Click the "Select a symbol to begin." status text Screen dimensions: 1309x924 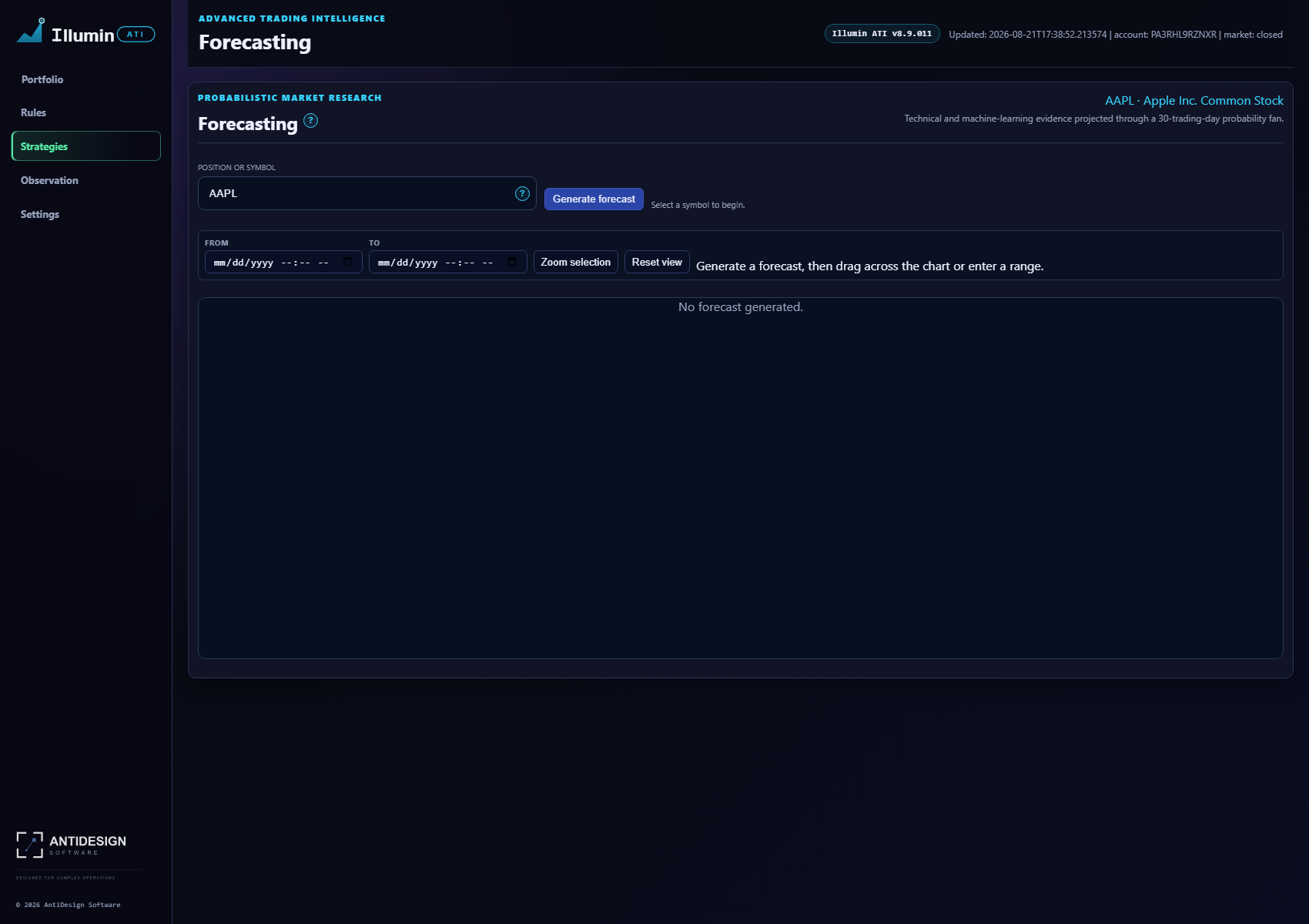coord(698,205)
